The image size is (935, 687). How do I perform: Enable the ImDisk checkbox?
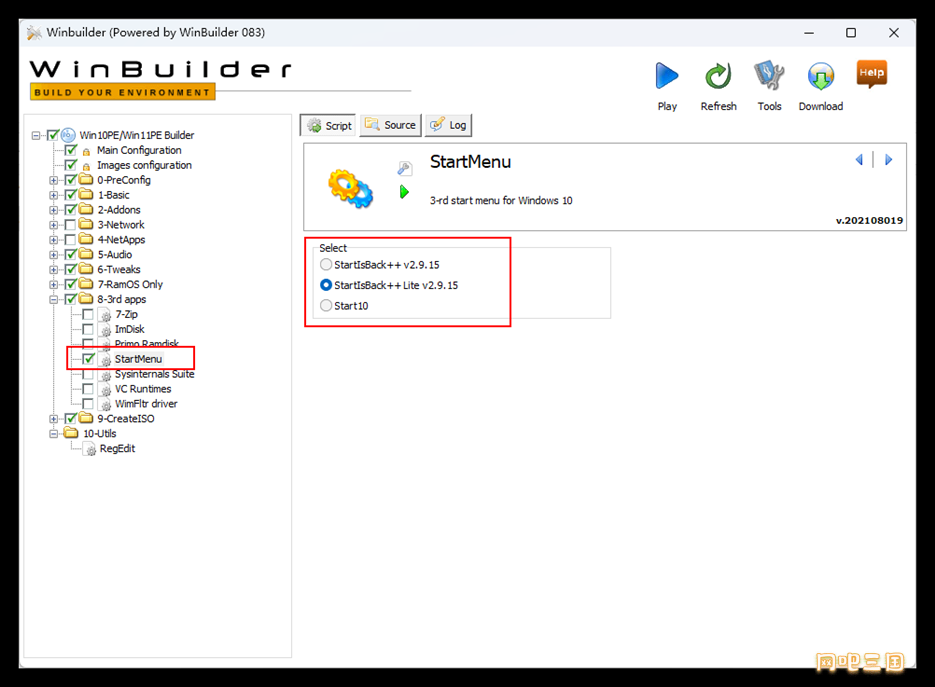point(88,329)
